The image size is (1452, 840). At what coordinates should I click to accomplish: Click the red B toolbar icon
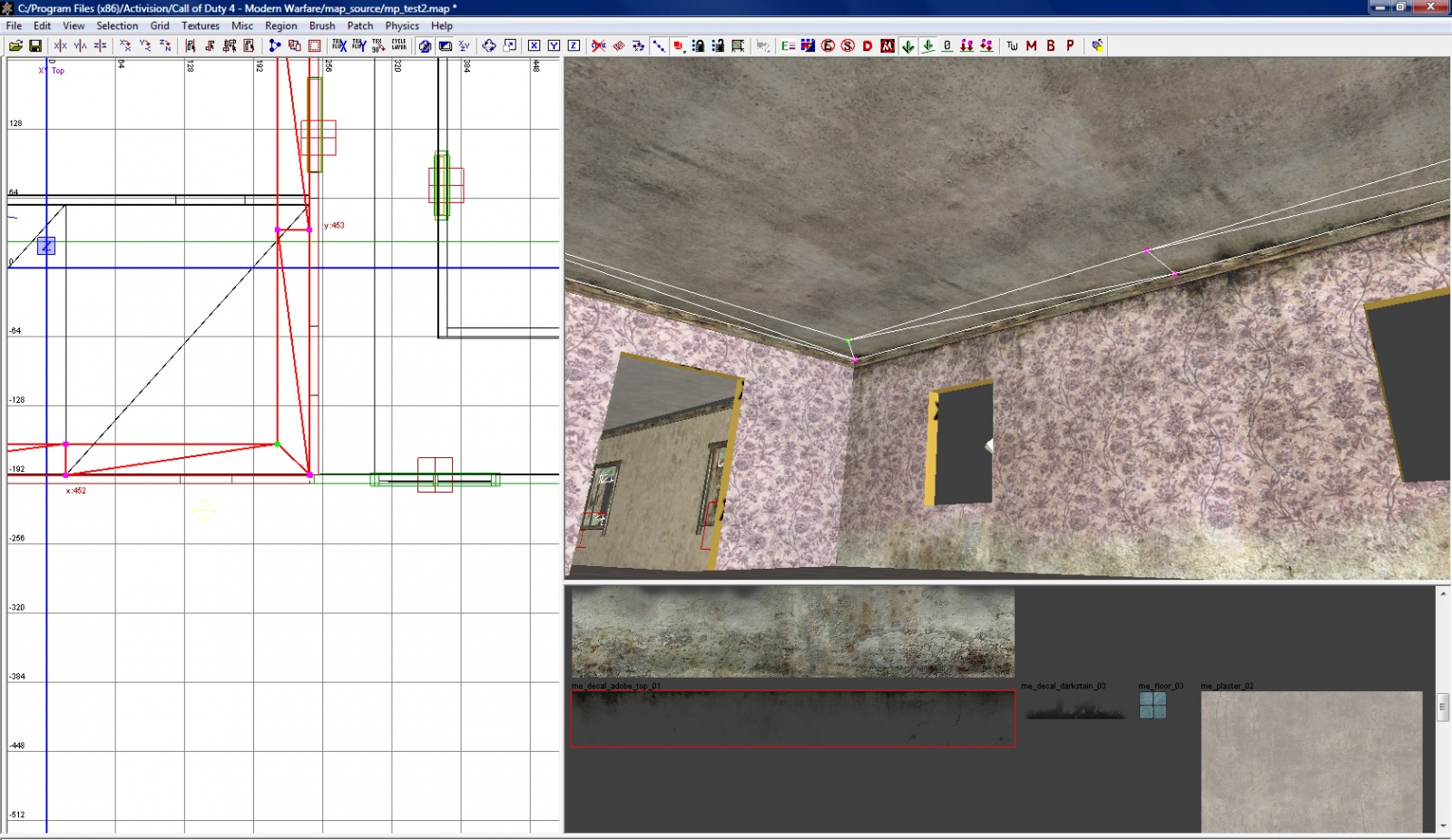click(1051, 45)
